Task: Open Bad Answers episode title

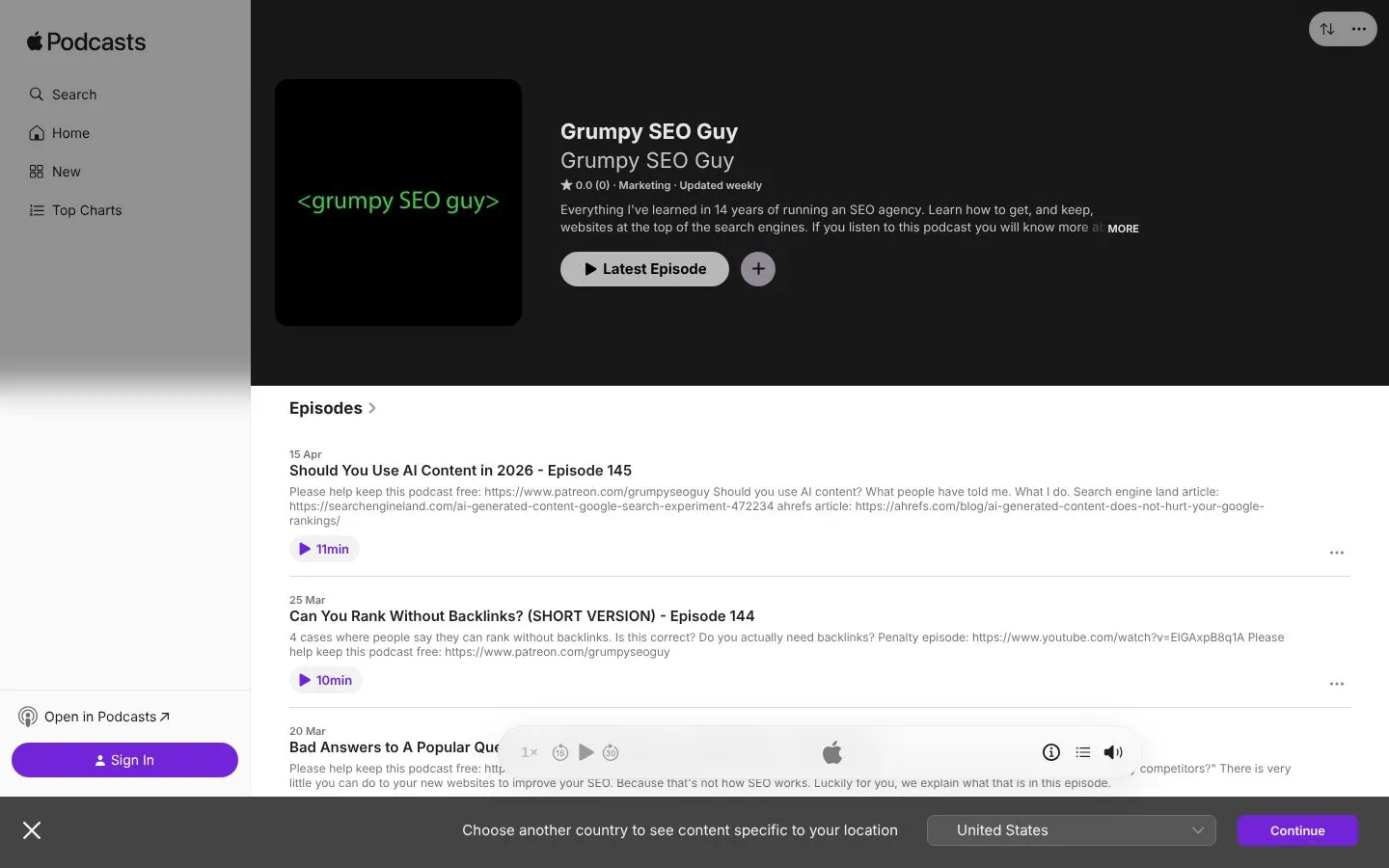Action: coord(395,747)
